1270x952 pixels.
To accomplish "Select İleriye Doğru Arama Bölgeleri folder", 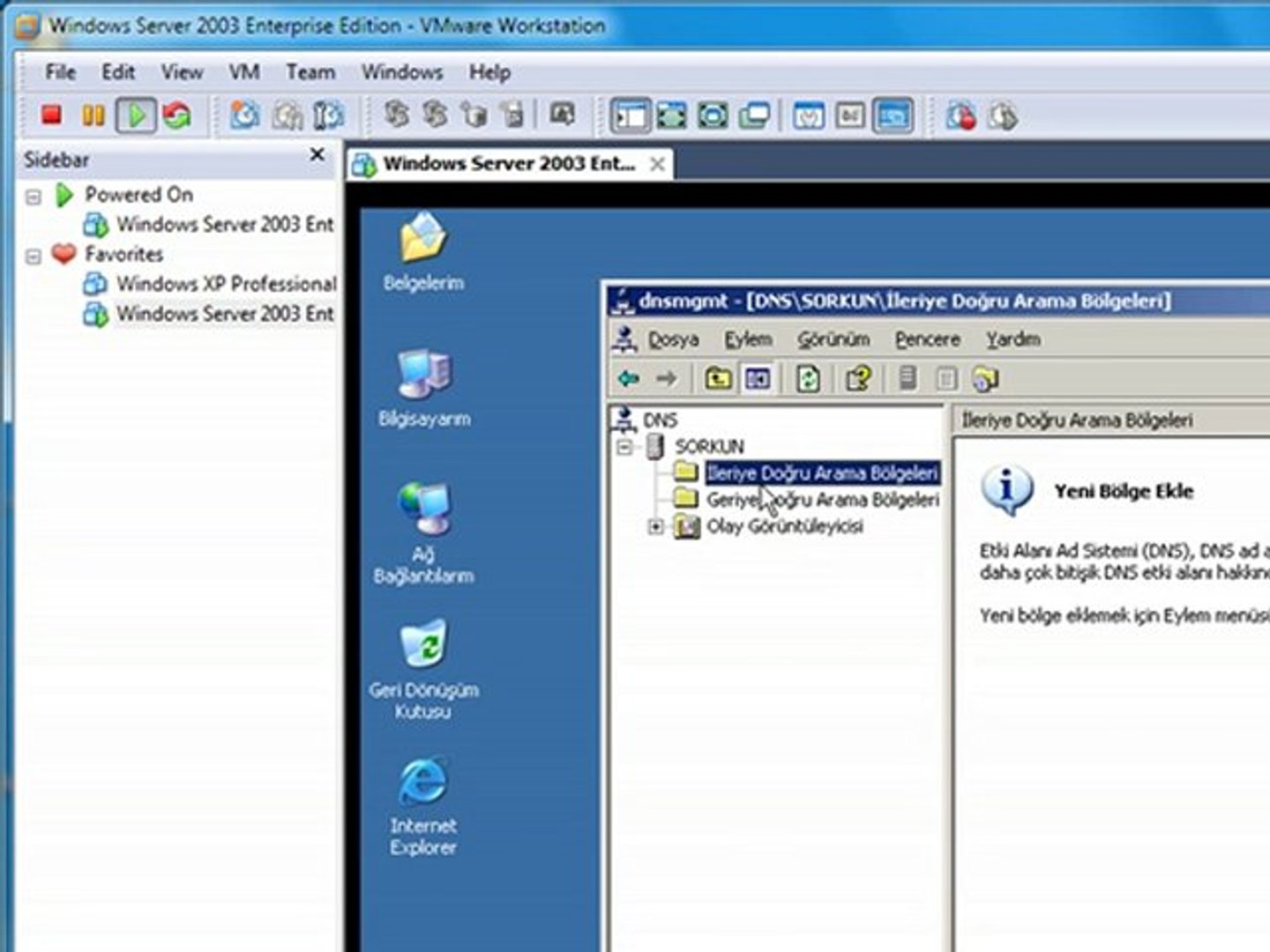I will [x=822, y=473].
